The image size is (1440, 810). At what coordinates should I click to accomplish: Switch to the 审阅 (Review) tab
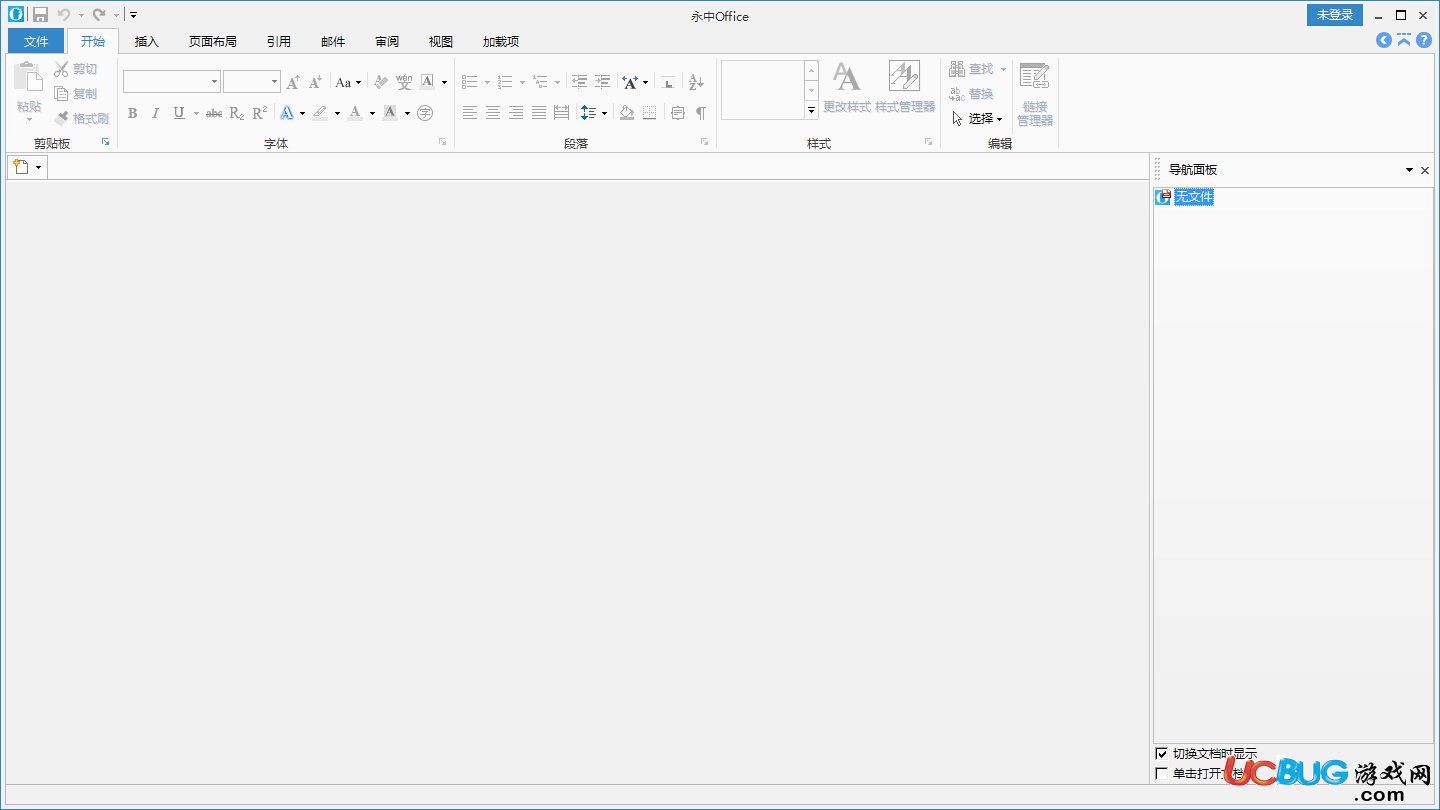(387, 41)
